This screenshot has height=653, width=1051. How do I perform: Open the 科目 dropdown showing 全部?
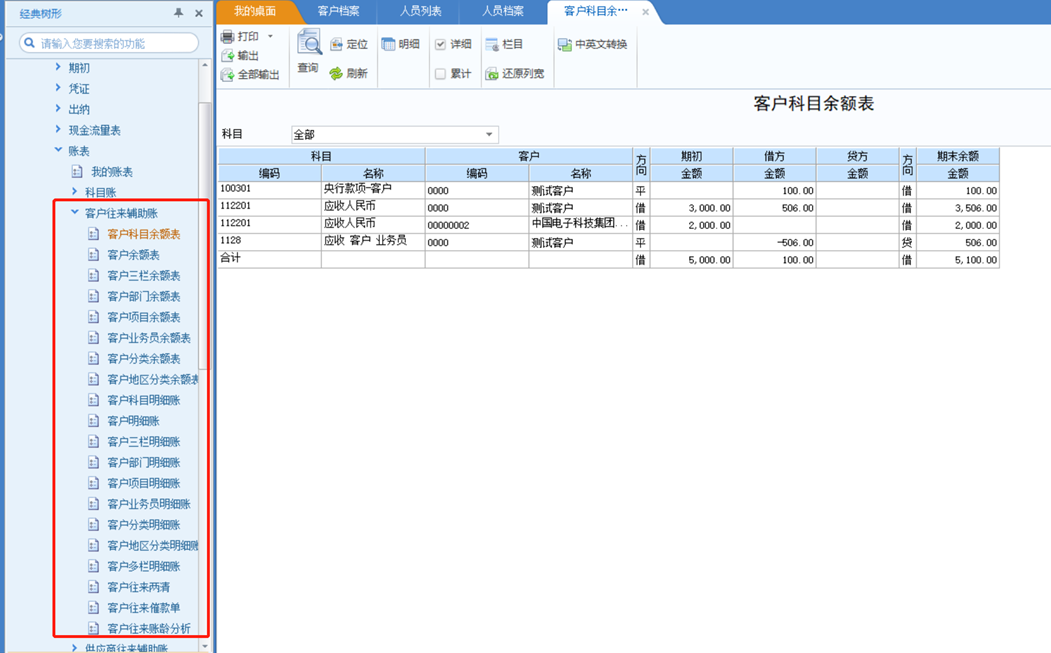pos(489,135)
